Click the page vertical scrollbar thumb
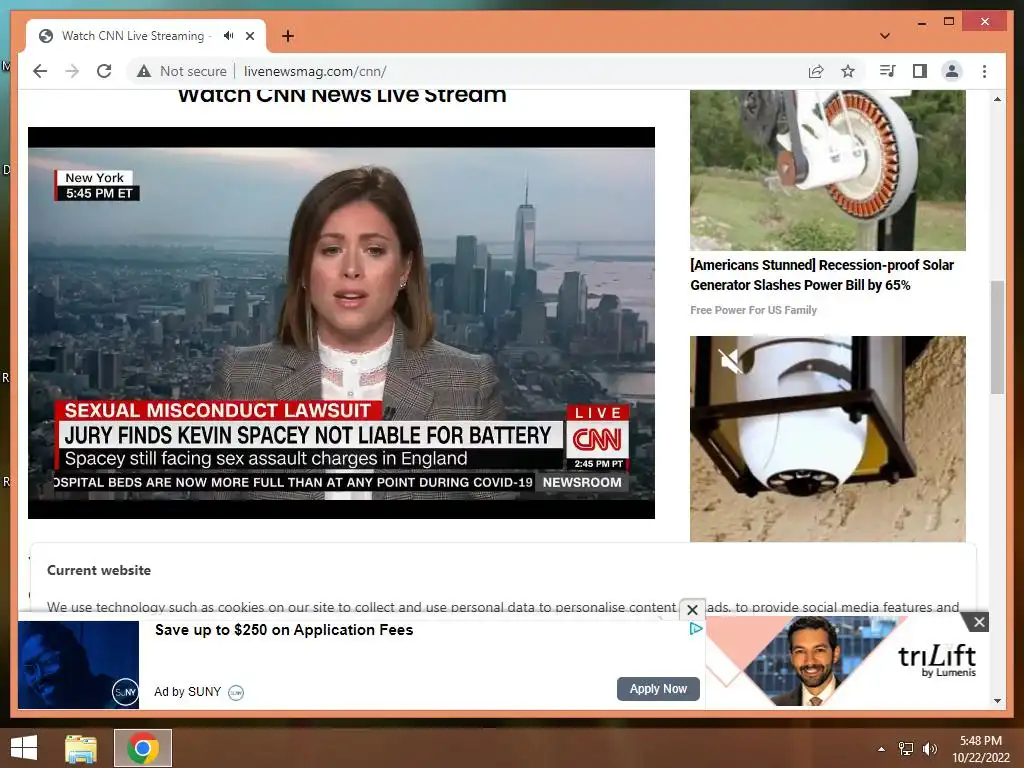The width and height of the screenshot is (1024, 768). (997, 337)
